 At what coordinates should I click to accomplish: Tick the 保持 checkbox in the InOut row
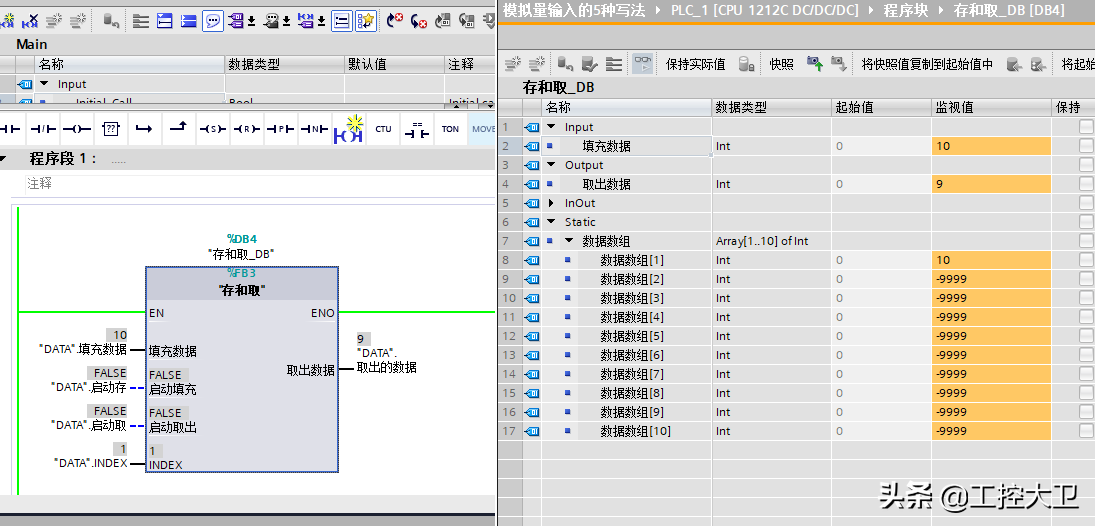[1086, 203]
